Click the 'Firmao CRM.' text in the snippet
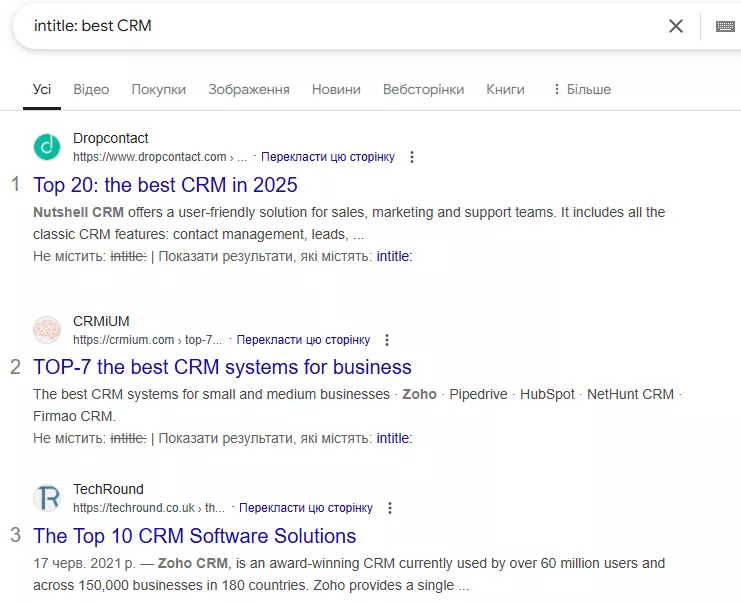741x603 pixels. [74, 416]
